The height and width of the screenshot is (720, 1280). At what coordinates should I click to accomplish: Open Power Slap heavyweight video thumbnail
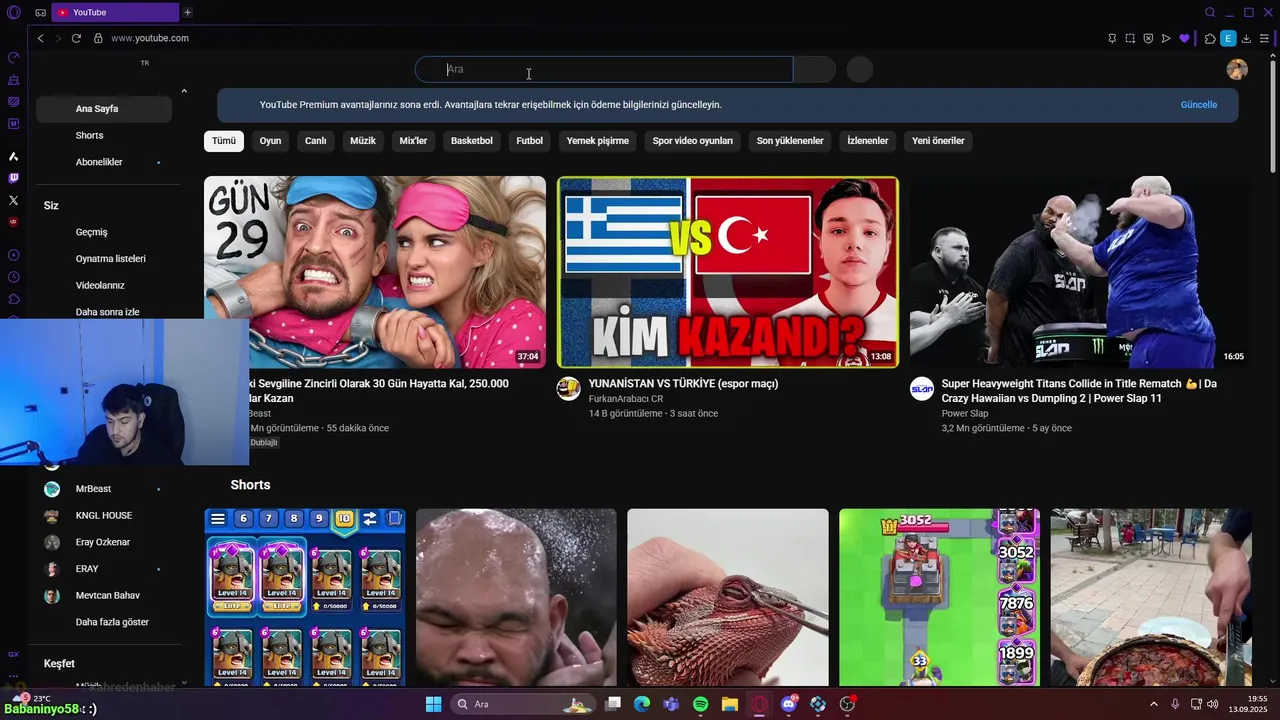pos(1080,272)
